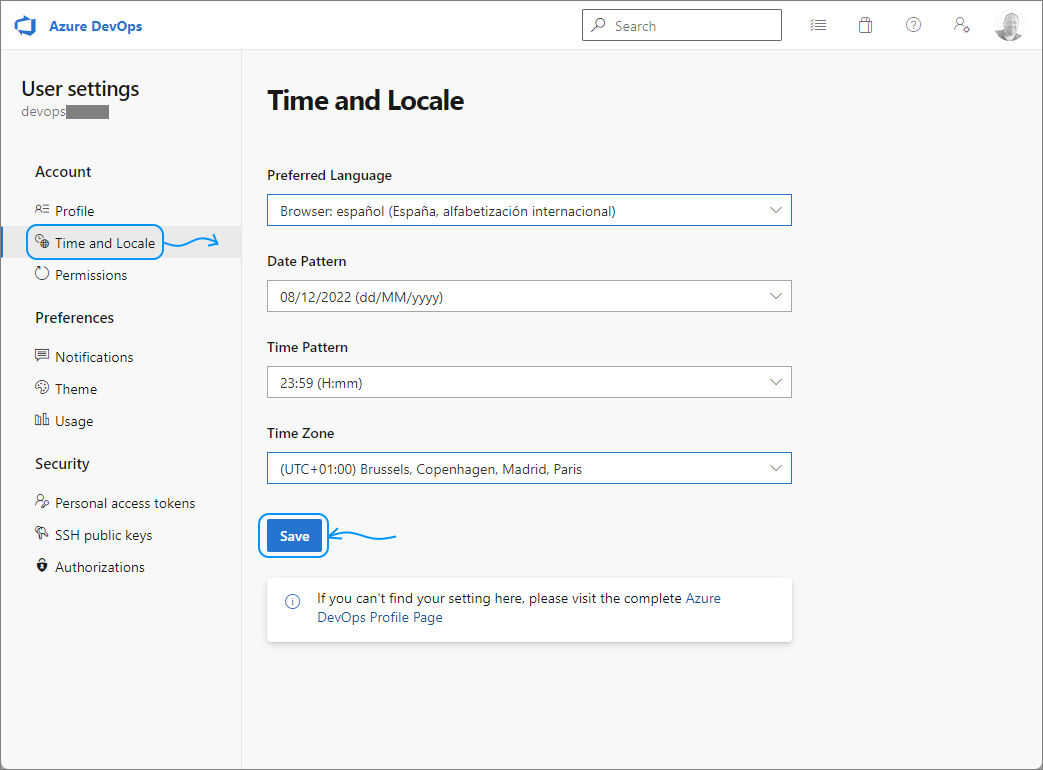Open the work items list icon in header
The height and width of the screenshot is (770, 1043).
pos(818,25)
